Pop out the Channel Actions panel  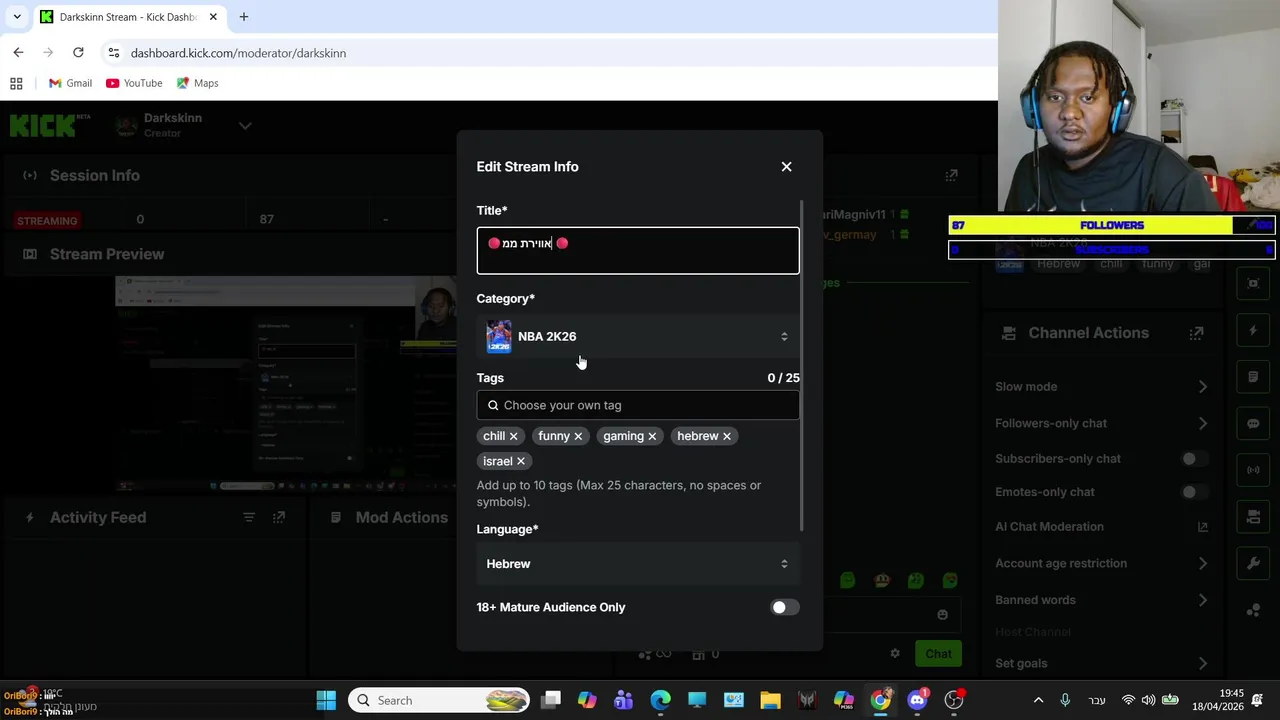pyautogui.click(x=1196, y=333)
